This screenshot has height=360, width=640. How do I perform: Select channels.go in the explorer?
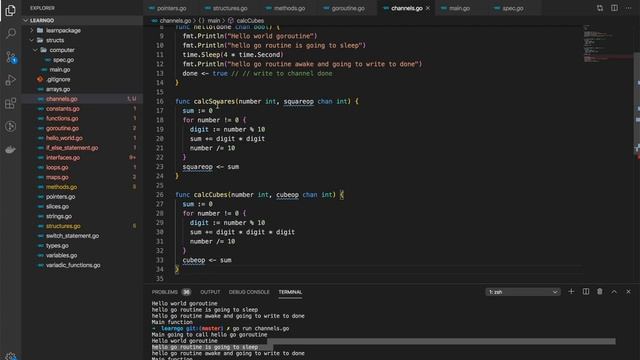(x=82, y=99)
